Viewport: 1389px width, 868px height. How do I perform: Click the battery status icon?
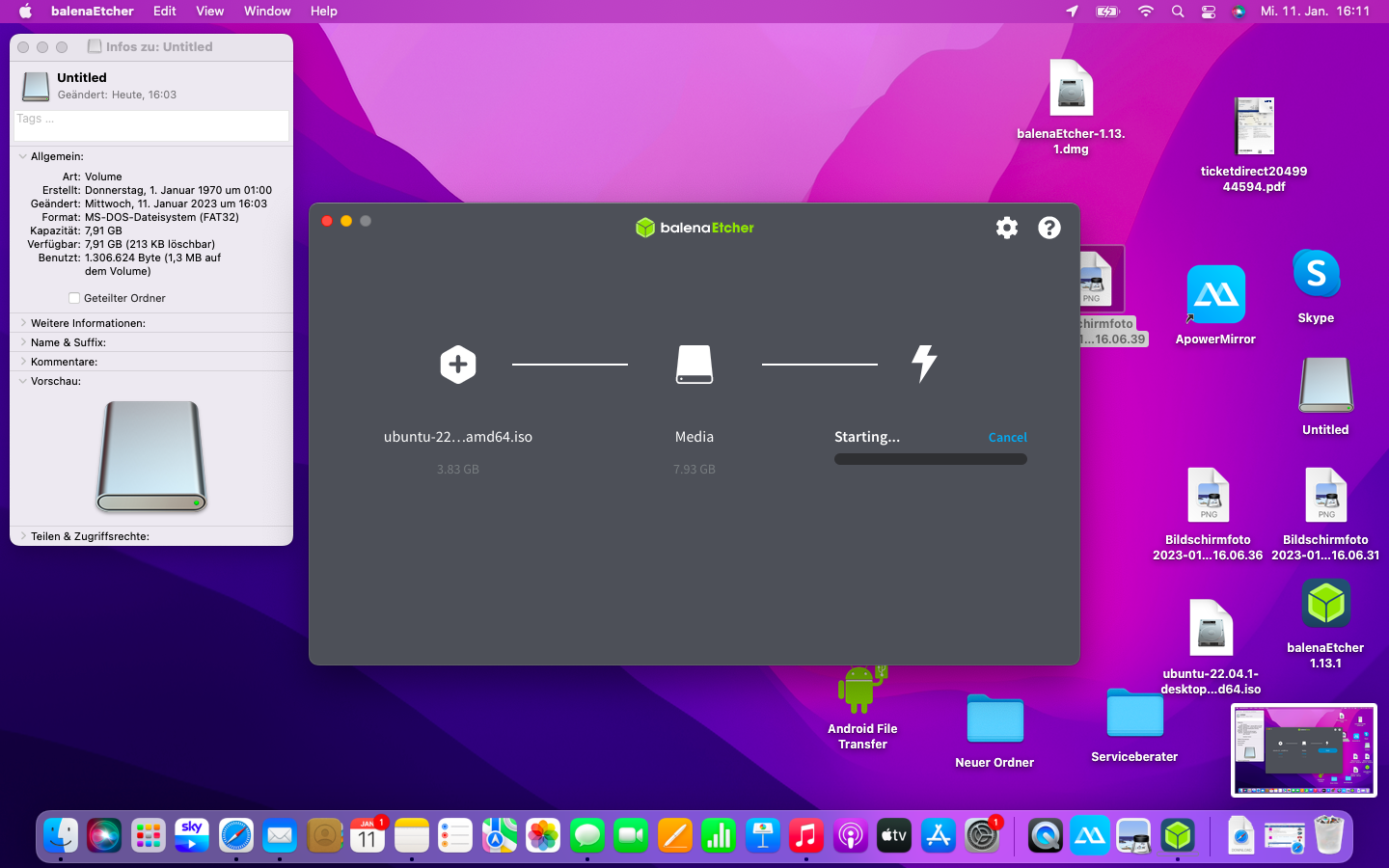tap(1108, 12)
